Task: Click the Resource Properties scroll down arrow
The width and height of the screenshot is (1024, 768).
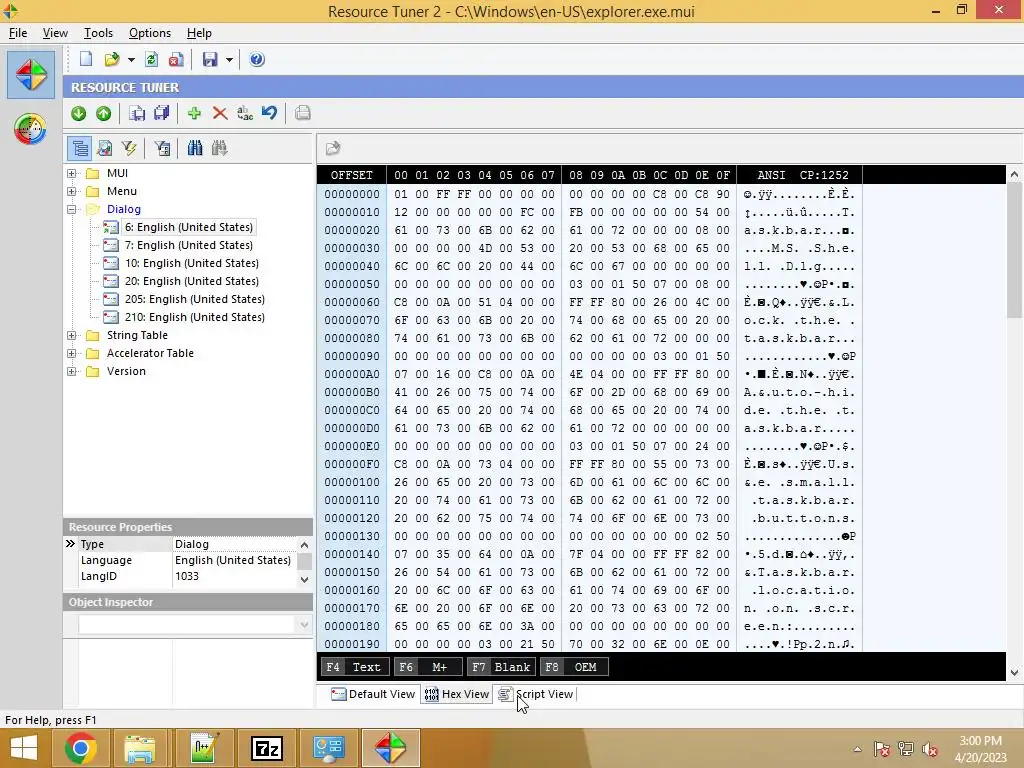Action: [304, 579]
